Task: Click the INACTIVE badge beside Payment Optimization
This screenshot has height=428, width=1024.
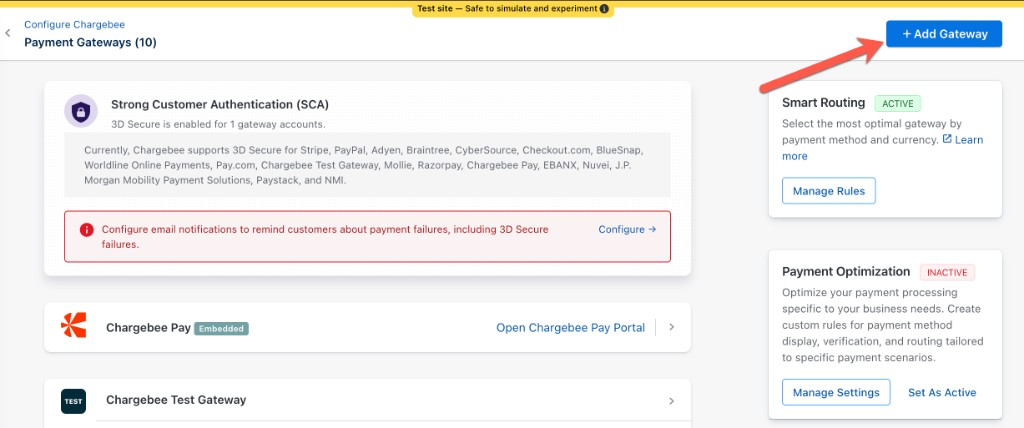Action: tap(947, 272)
